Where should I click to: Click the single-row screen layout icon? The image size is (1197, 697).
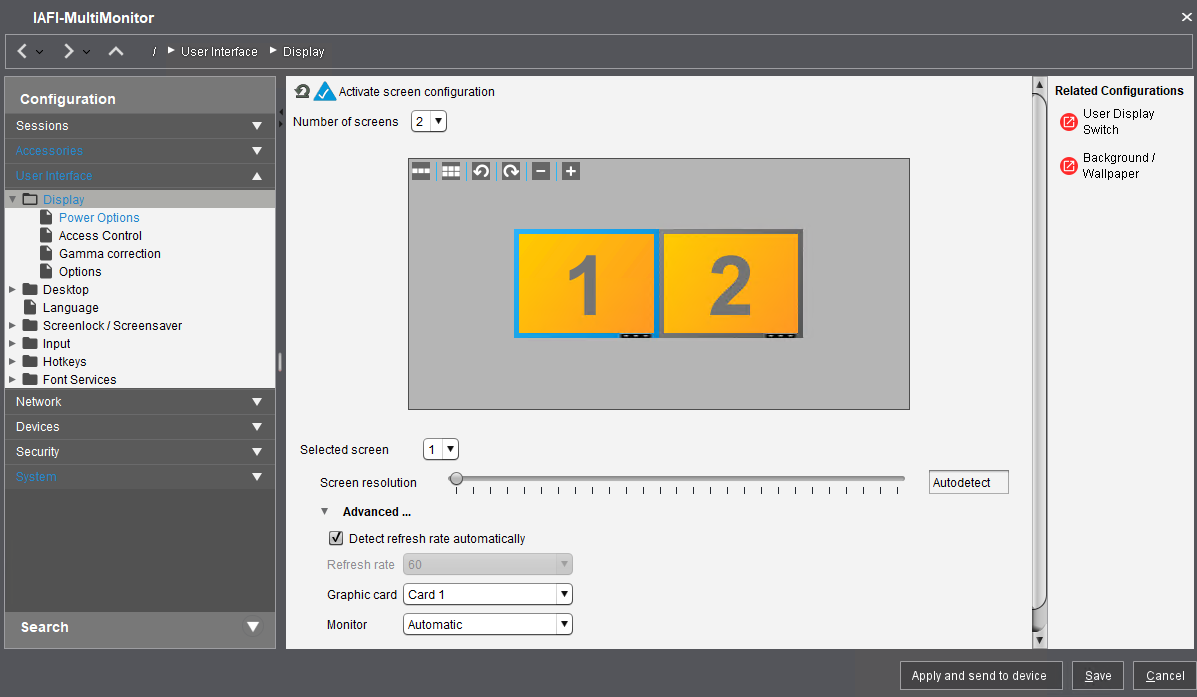coord(421,171)
